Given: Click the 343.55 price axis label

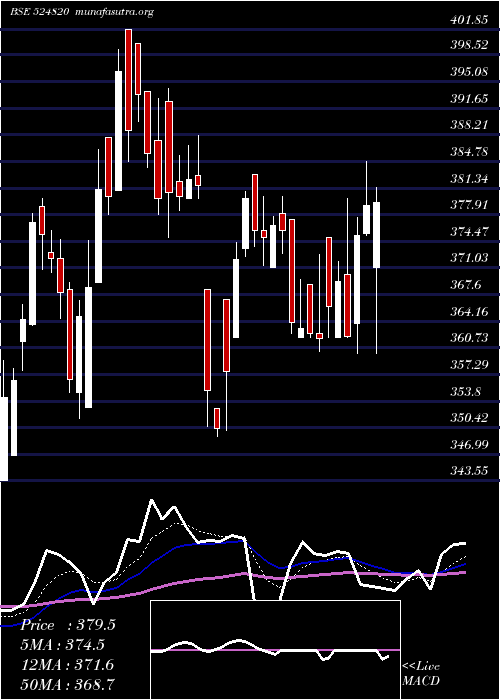Looking at the screenshot, I should (468, 471).
